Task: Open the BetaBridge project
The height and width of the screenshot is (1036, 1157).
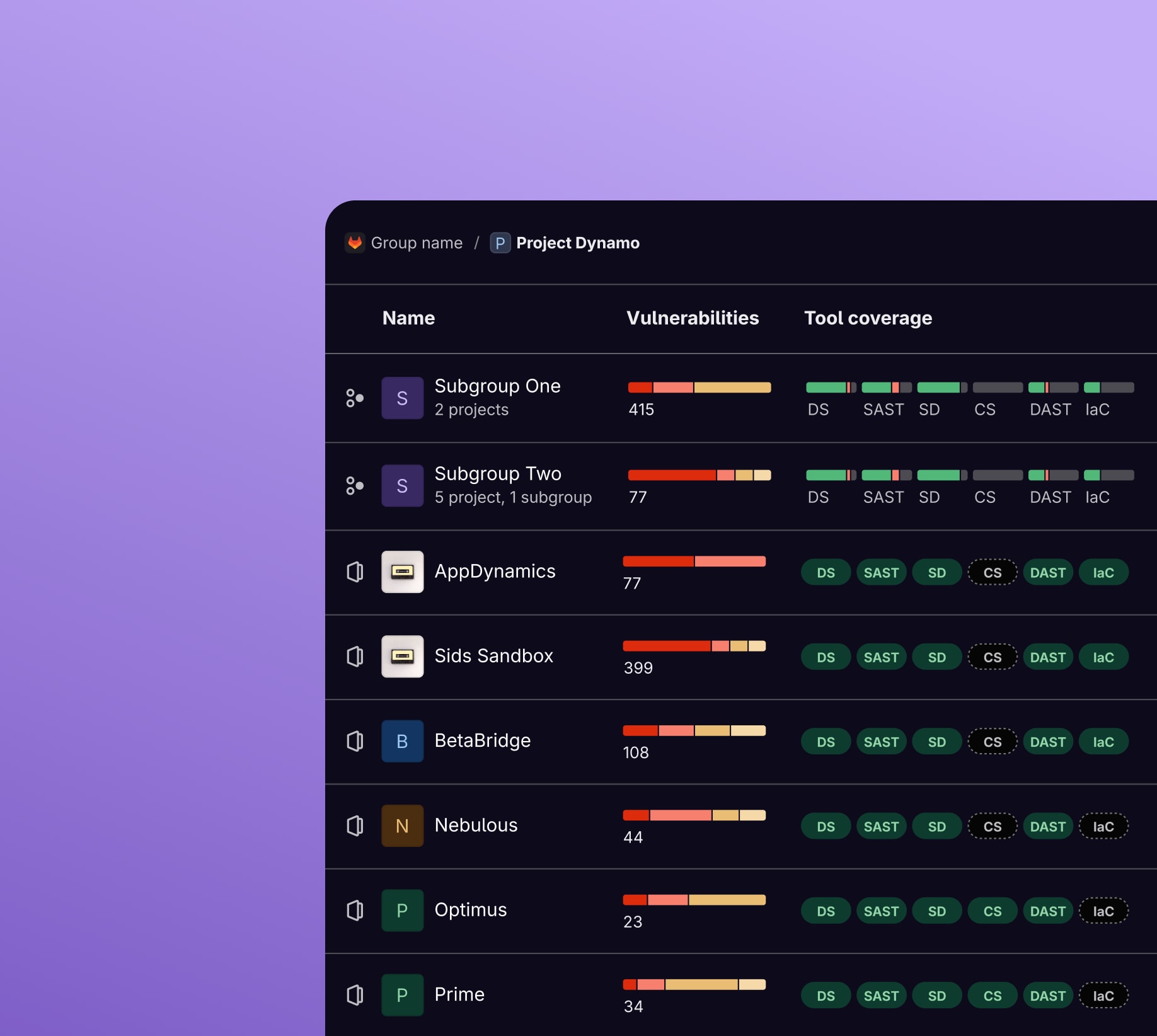Action: pos(482,741)
